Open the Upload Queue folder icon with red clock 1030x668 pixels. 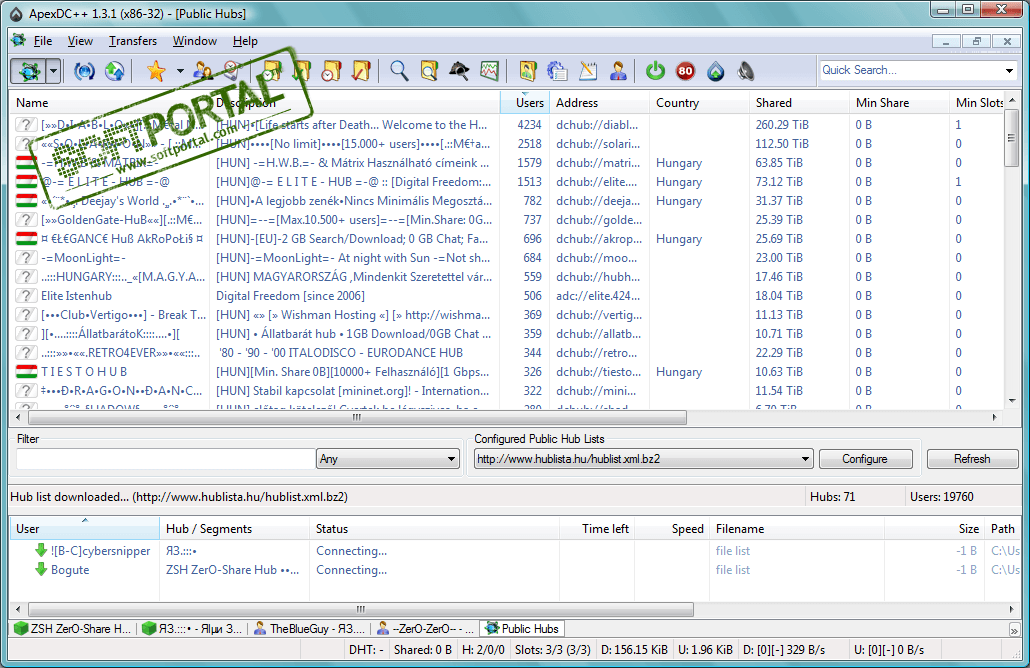click(x=331, y=71)
